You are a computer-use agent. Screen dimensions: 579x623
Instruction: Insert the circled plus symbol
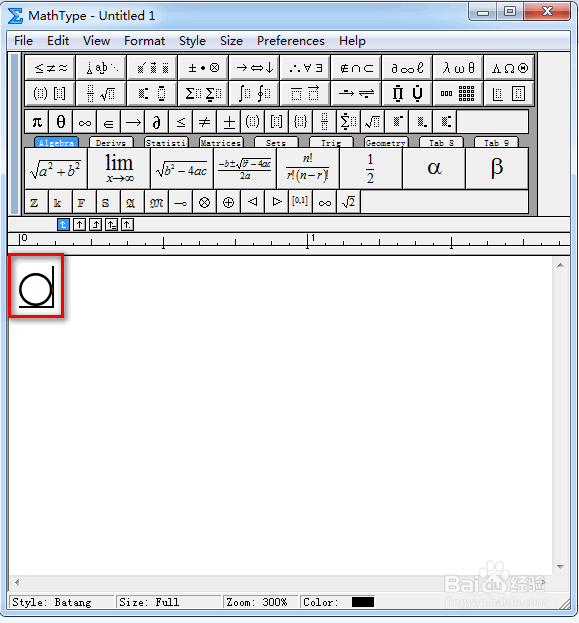point(229,202)
